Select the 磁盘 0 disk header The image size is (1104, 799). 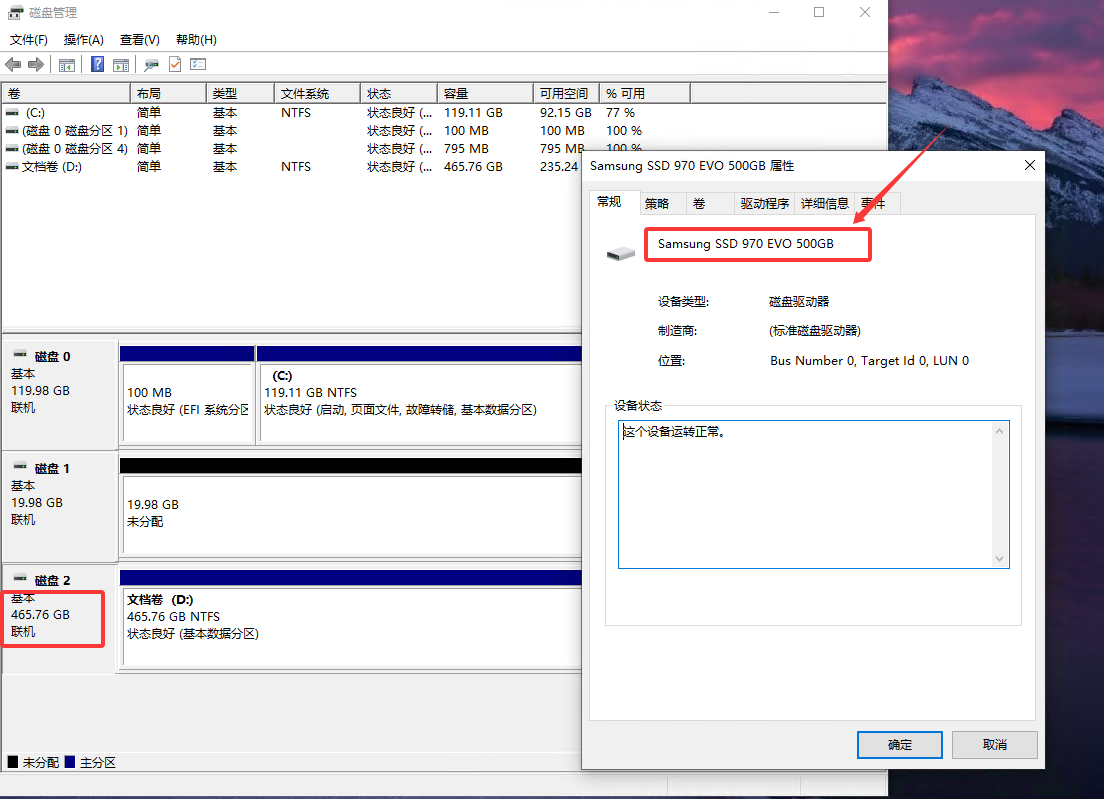pyautogui.click(x=59, y=394)
